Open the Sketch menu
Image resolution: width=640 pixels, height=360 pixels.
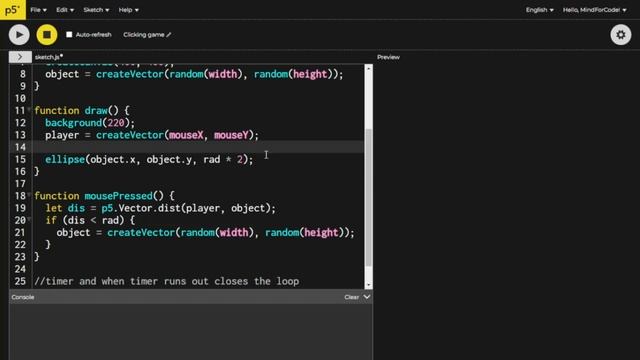click(96, 10)
